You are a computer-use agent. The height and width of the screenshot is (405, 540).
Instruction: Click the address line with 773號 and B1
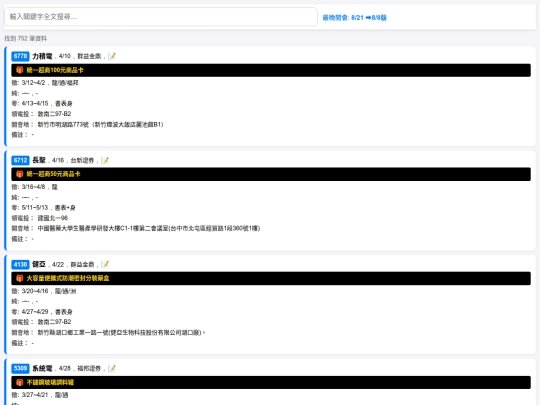(x=87, y=124)
